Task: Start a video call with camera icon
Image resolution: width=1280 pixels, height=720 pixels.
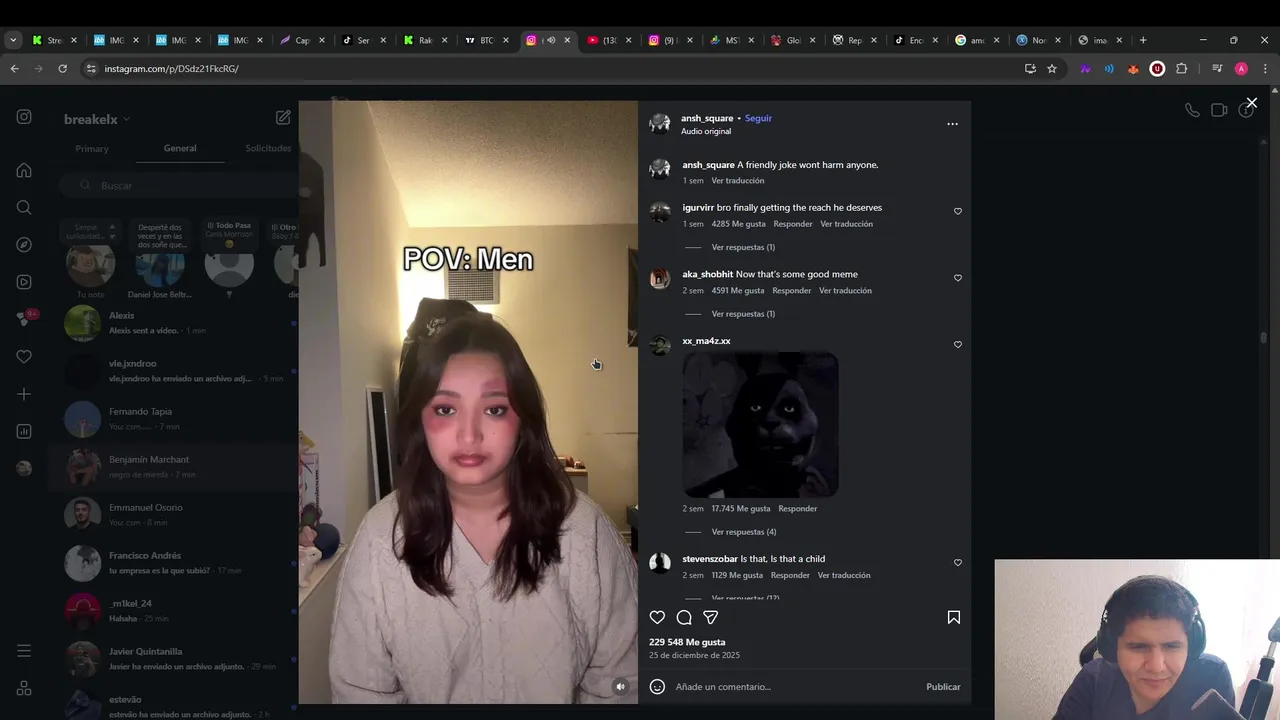Action: click(1219, 110)
